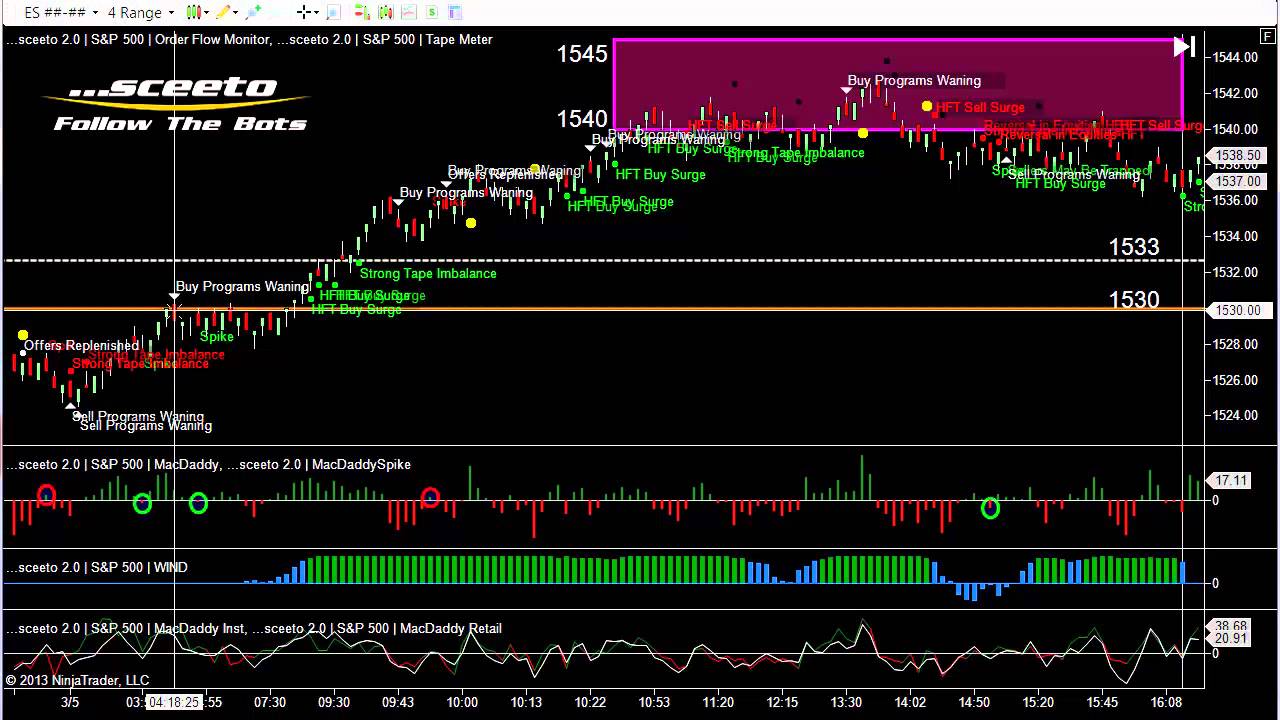Select the pencil drawing tools icon
The image size is (1280, 720).
[223, 12]
